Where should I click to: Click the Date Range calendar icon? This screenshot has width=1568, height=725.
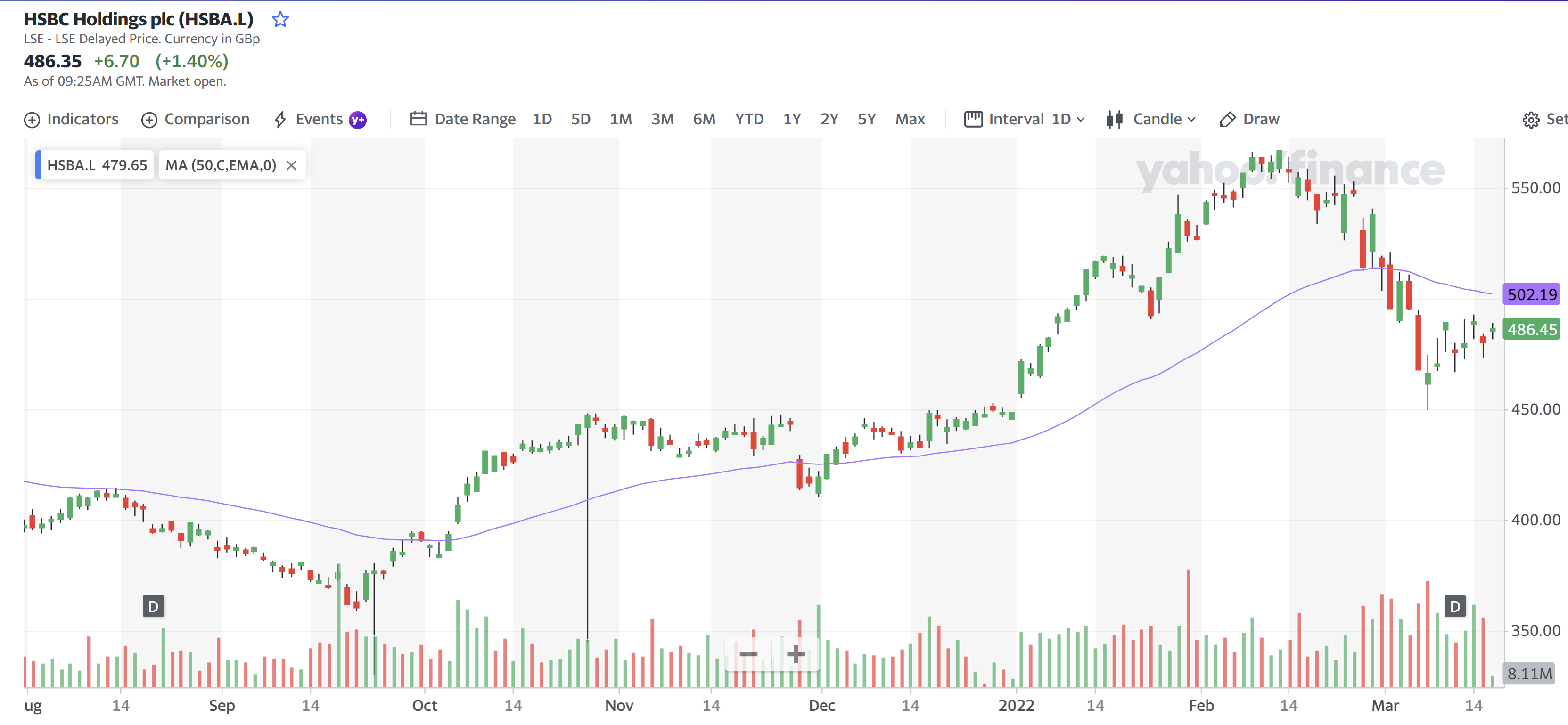pyautogui.click(x=418, y=119)
